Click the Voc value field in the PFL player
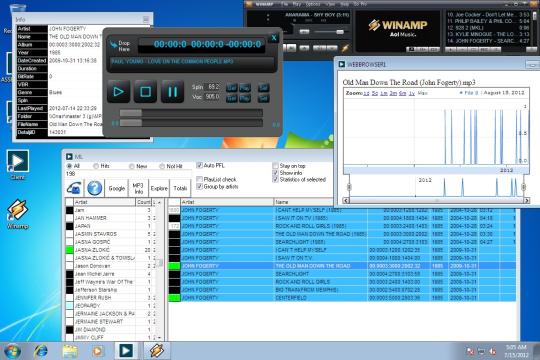Image resolution: width=540 pixels, height=360 pixels. coord(212,97)
